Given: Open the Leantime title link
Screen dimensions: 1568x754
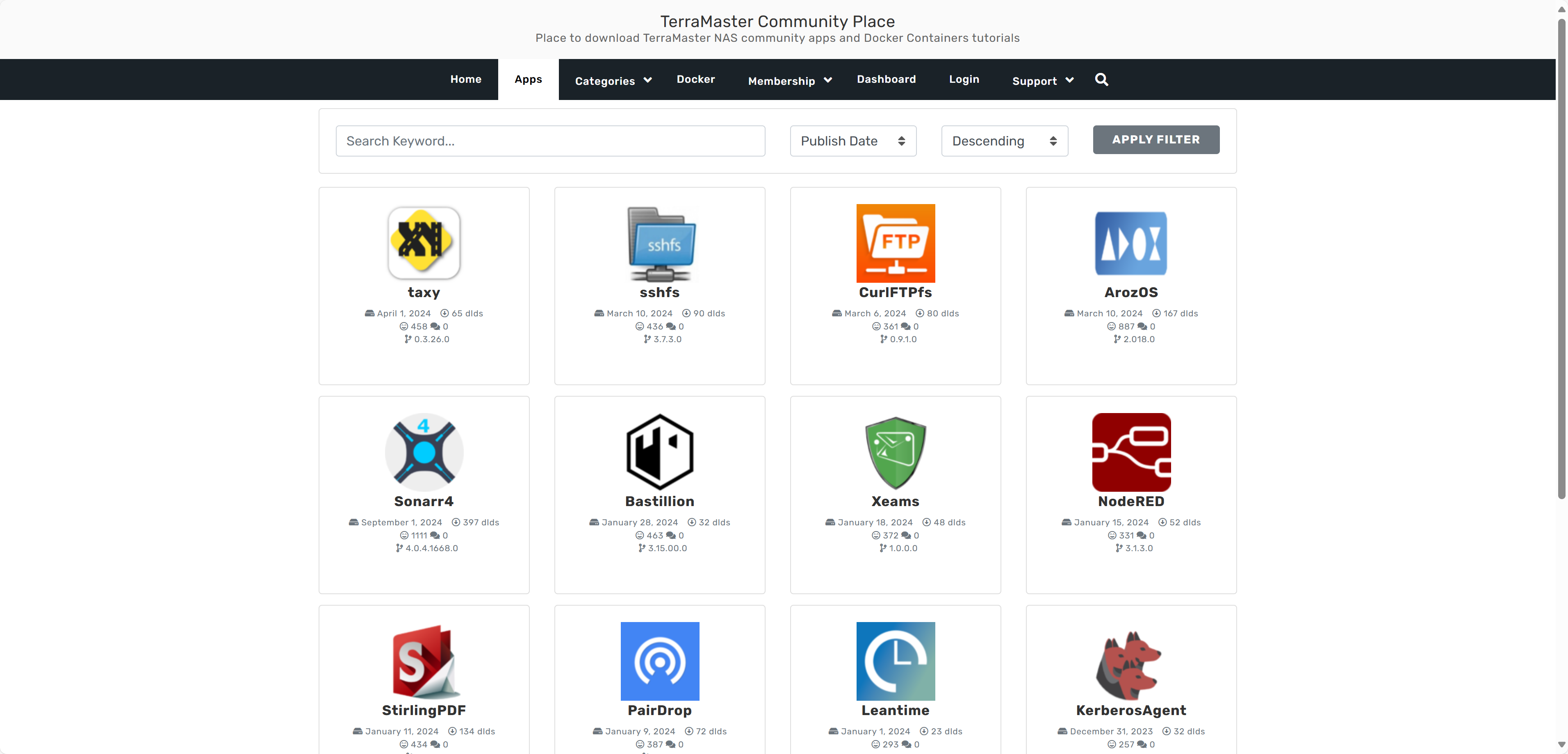Looking at the screenshot, I should (896, 710).
